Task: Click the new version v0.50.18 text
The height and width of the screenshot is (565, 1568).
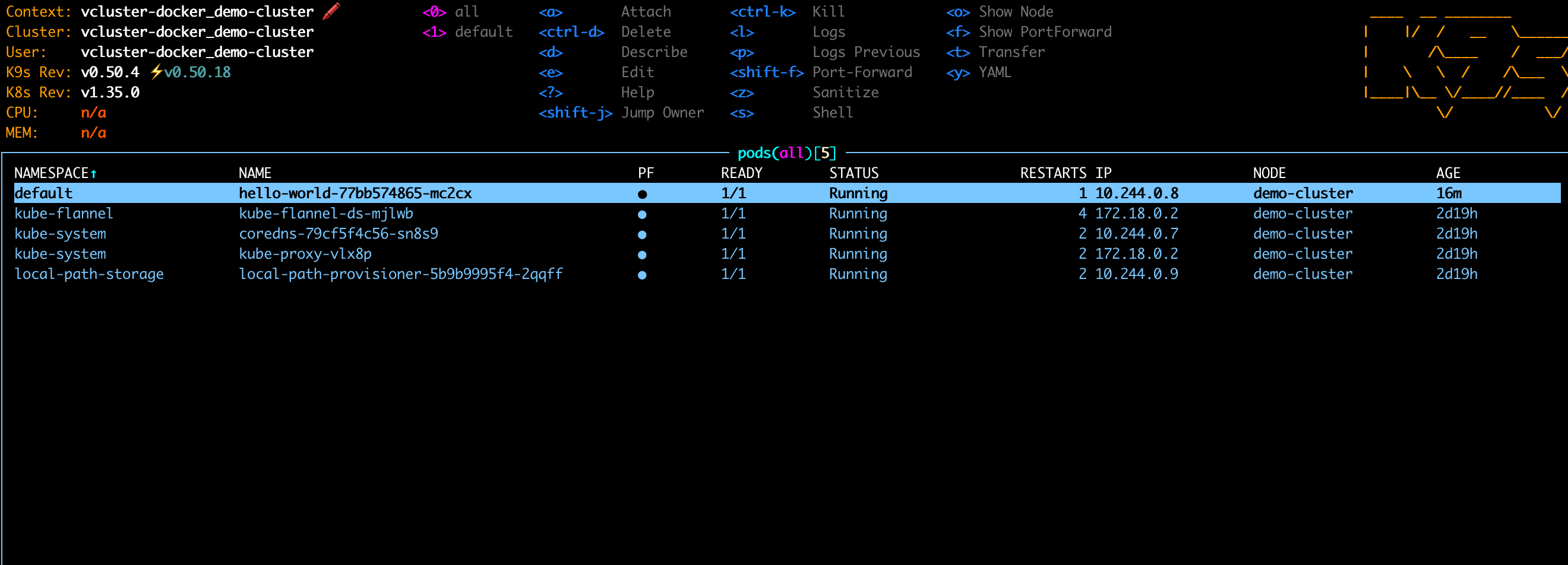Action: click(x=198, y=72)
